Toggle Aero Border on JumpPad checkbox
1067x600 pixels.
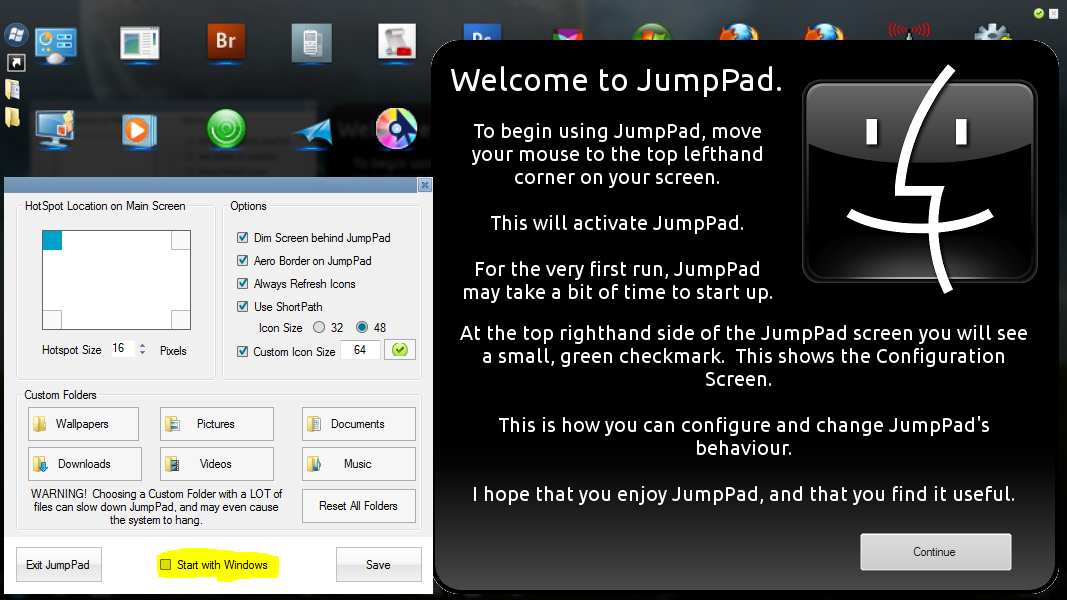[242, 261]
